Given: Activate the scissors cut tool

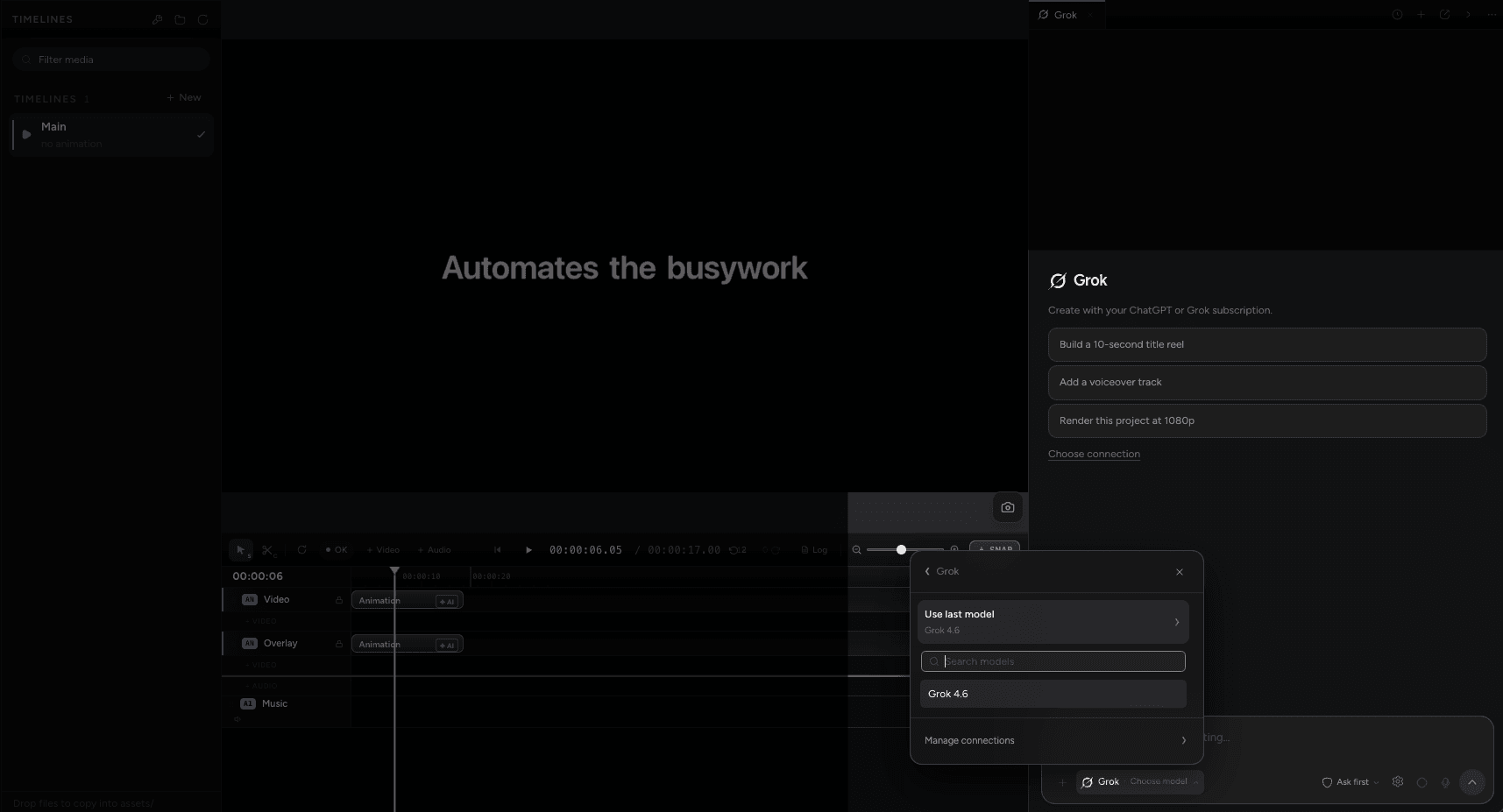Looking at the screenshot, I should coord(268,550).
